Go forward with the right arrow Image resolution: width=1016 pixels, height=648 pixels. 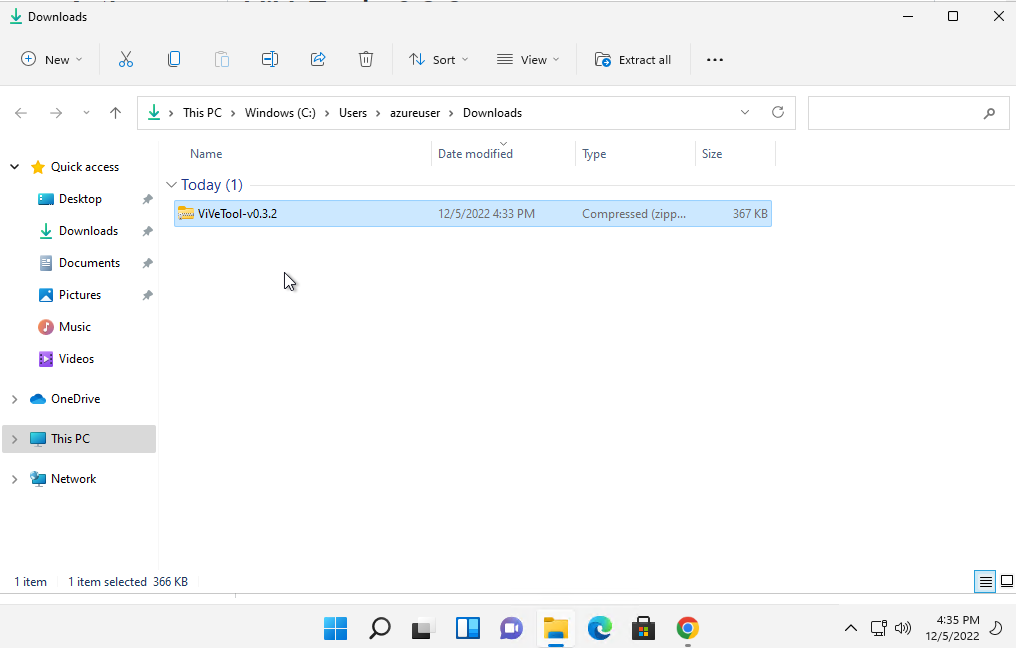pyautogui.click(x=56, y=113)
